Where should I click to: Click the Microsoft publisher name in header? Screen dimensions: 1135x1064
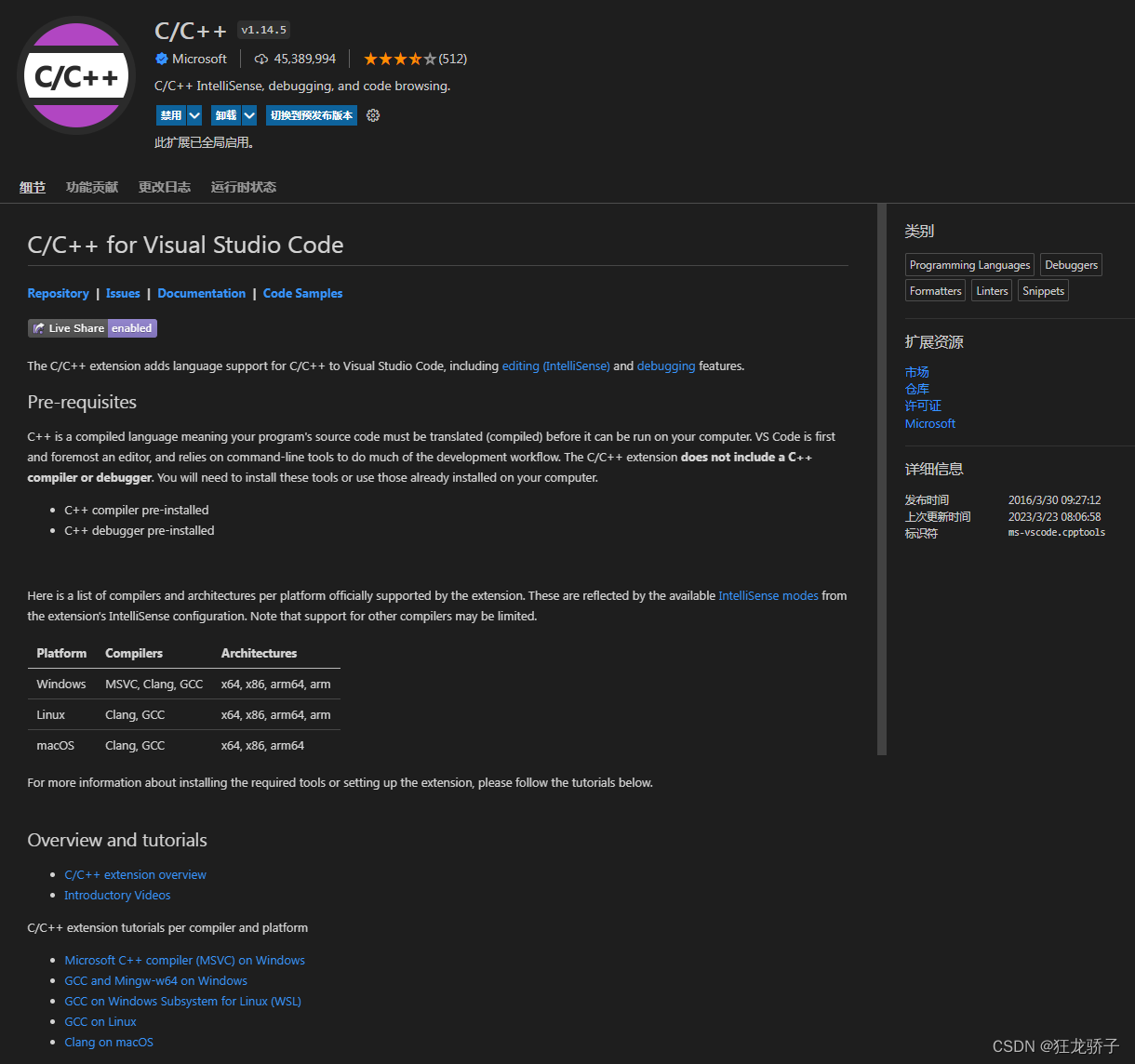coord(199,59)
